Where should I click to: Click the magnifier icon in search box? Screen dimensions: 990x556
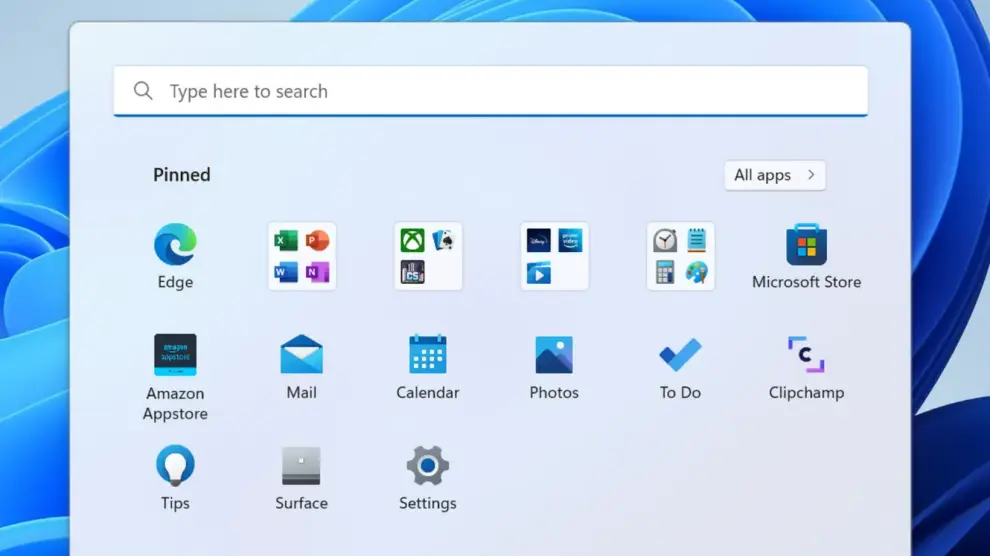click(143, 91)
